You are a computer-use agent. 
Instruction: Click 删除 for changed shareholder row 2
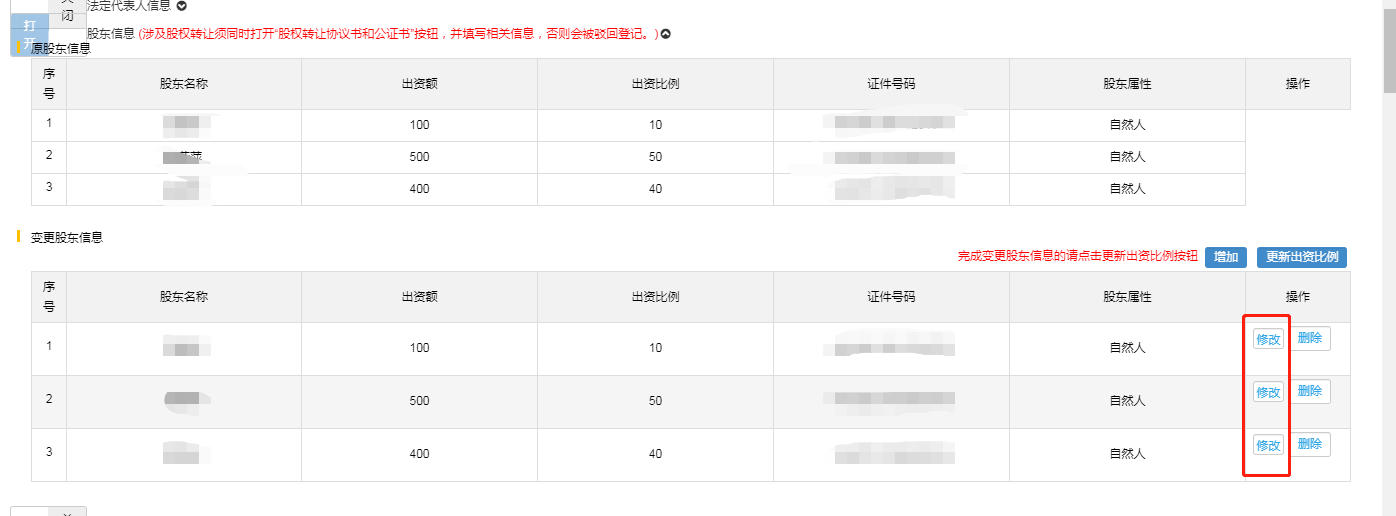point(1310,391)
